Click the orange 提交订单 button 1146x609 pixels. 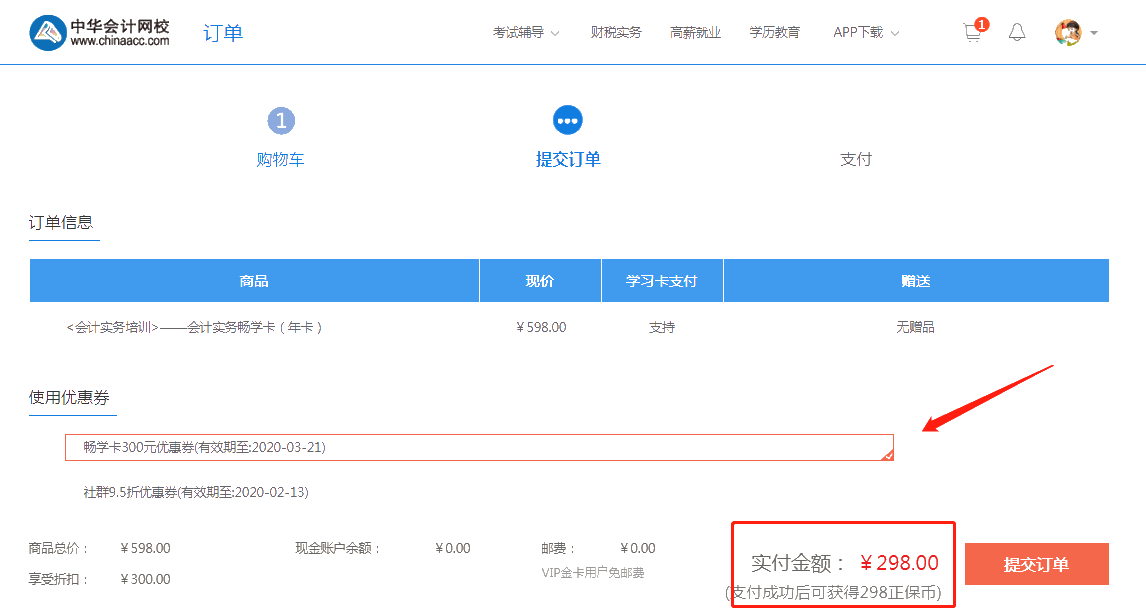coord(1036,564)
